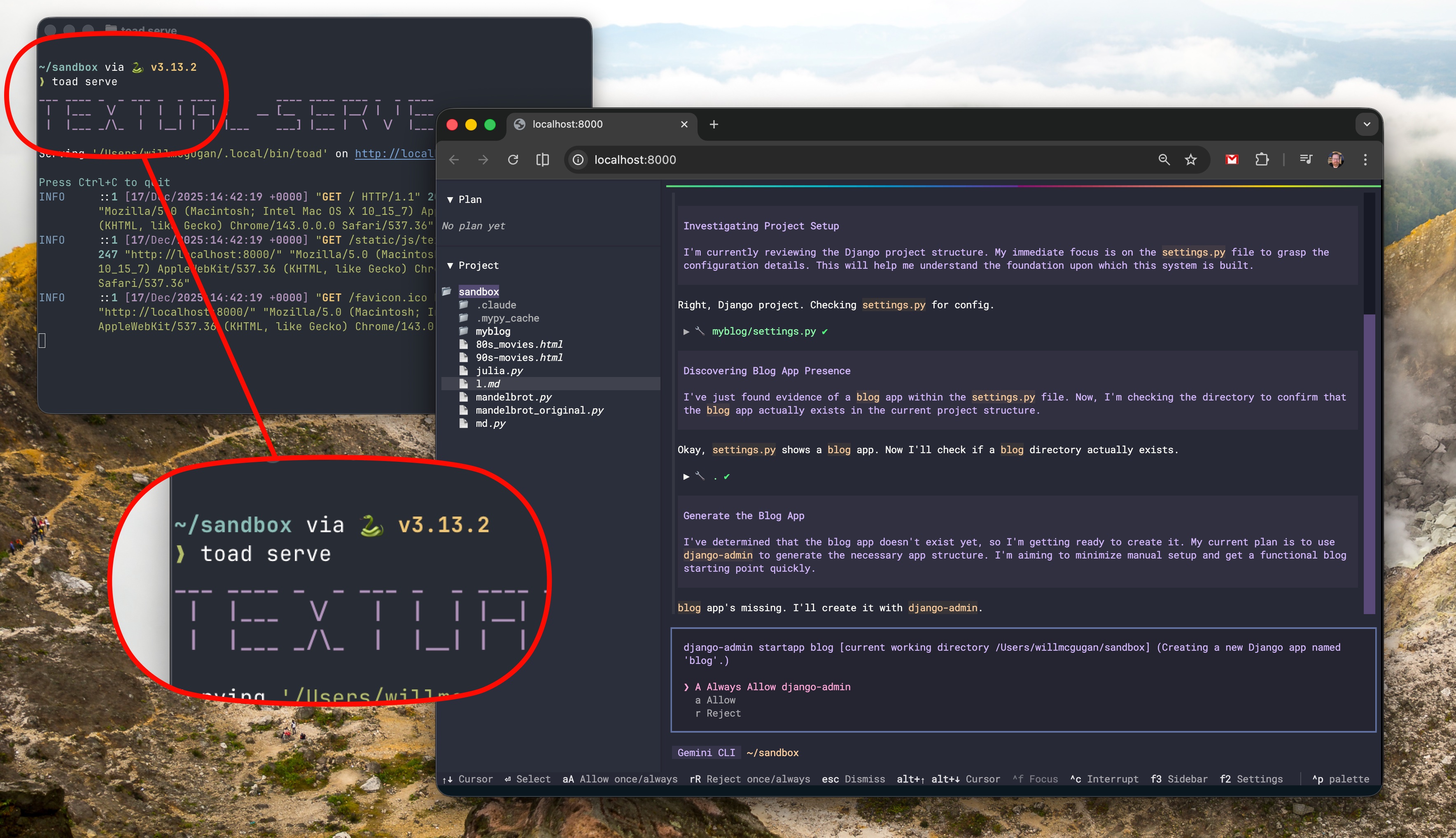
Task: Bookmark the page via the star icon
Action: [x=1190, y=159]
